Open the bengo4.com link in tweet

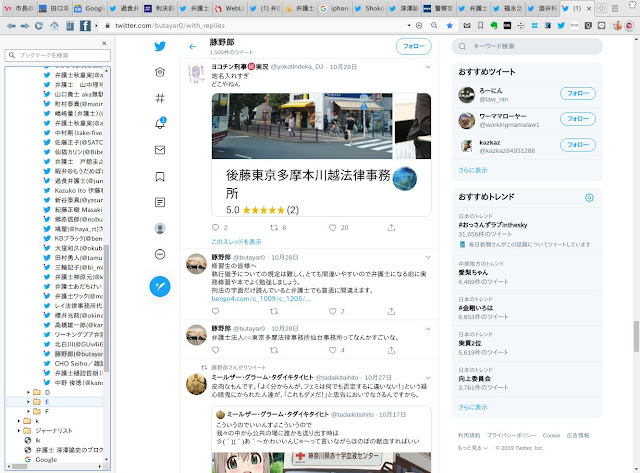coord(261,299)
